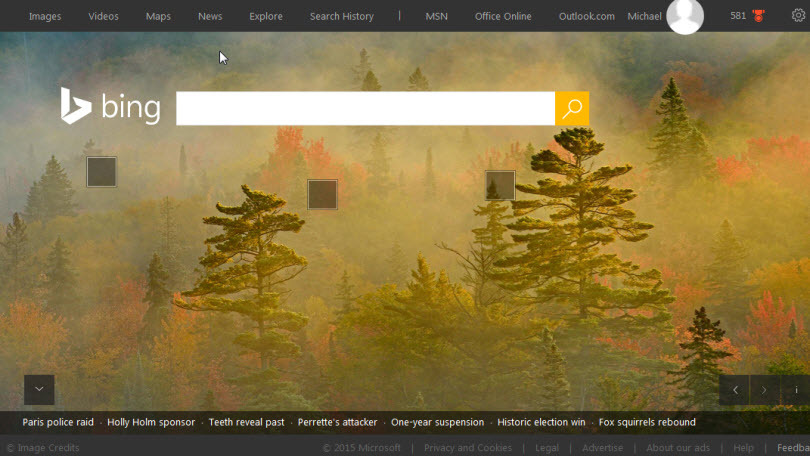The width and height of the screenshot is (810, 456).
Task: Click inside the Bing search box
Action: [365, 109]
